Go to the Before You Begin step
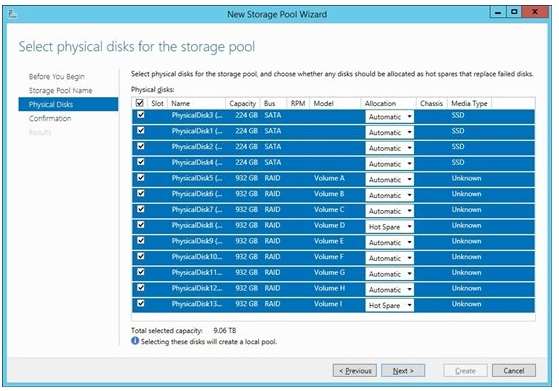Image resolution: width=559 pixels, height=391 pixels. 57,77
